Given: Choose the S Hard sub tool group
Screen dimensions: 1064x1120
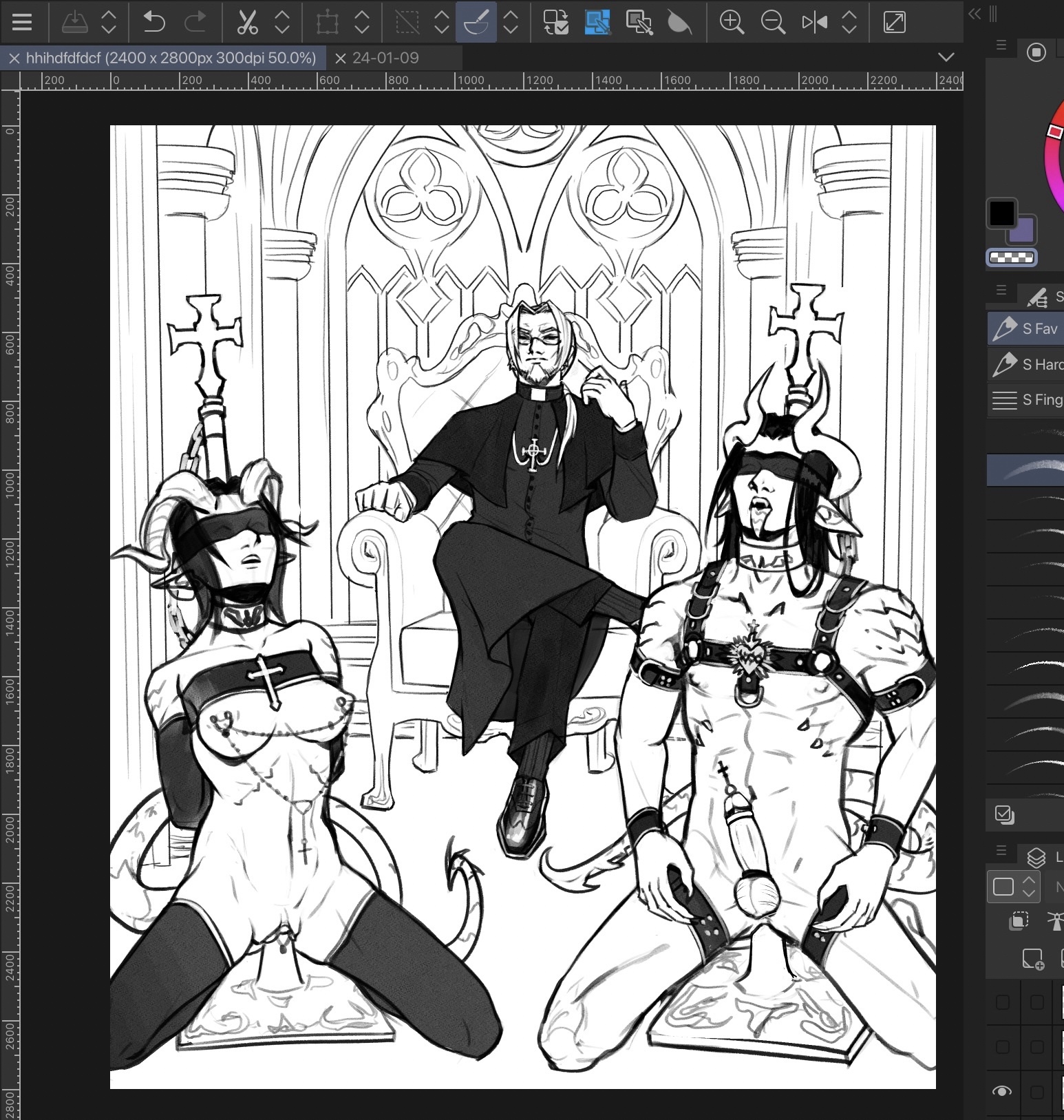Looking at the screenshot, I should (x=1025, y=364).
